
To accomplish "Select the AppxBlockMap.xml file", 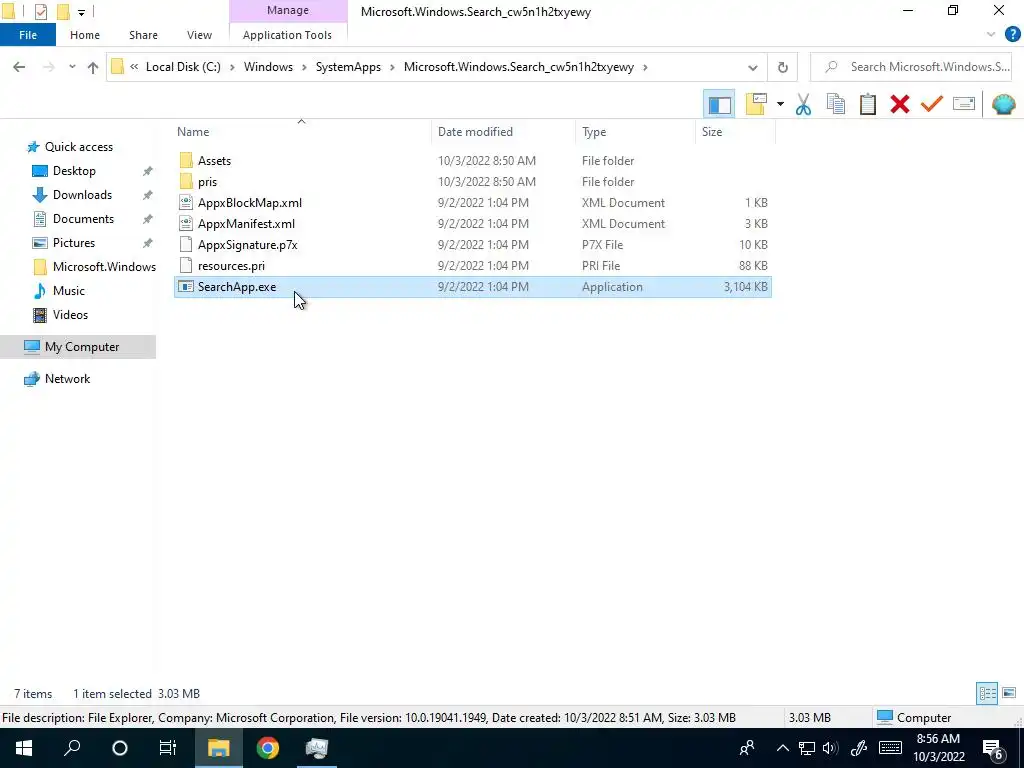I will (x=249, y=202).
